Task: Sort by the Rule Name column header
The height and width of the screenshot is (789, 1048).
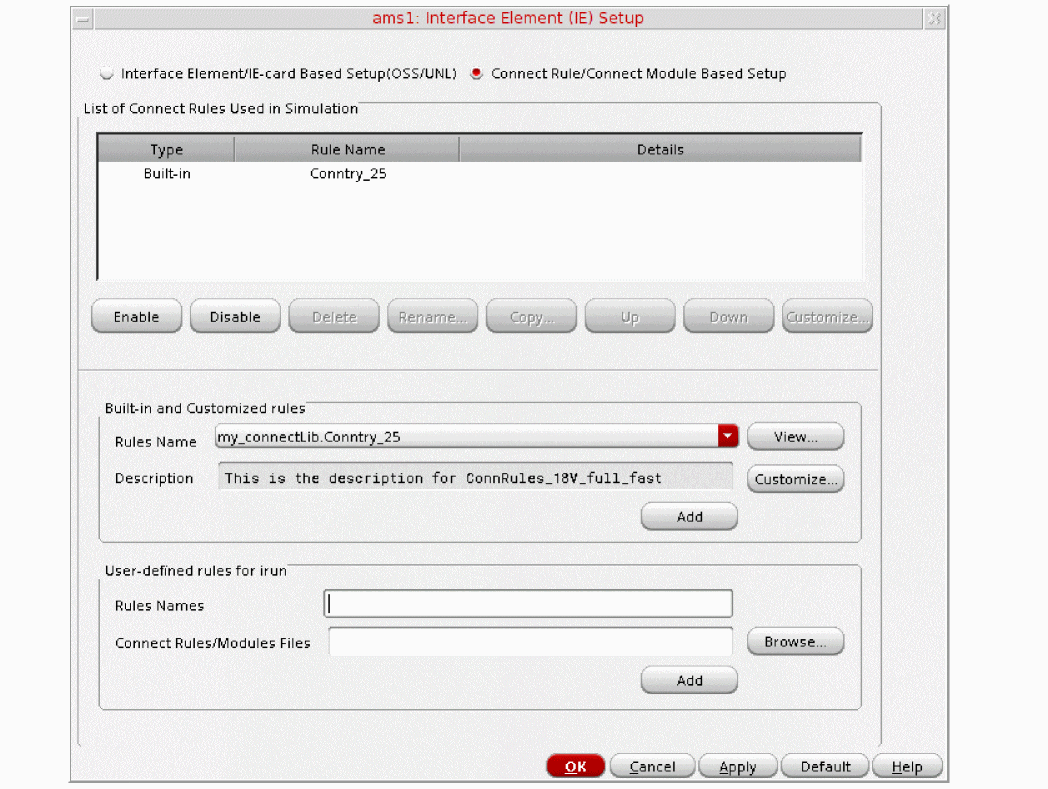Action: click(347, 150)
